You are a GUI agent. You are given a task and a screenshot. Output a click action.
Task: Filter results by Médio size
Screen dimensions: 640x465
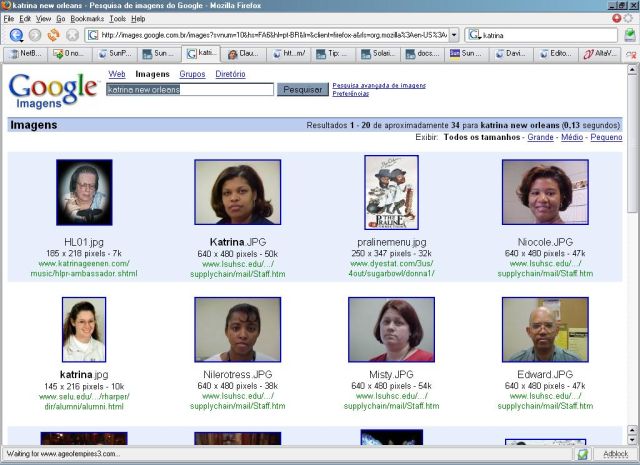572,137
